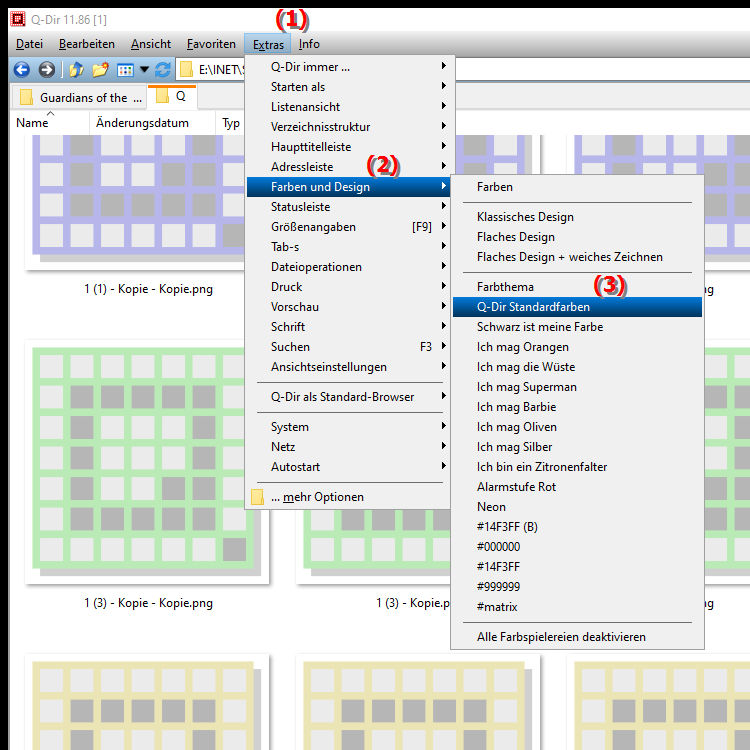Click the refresh icon in toolbar
Image resolution: width=750 pixels, height=750 pixels.
[x=163, y=70]
